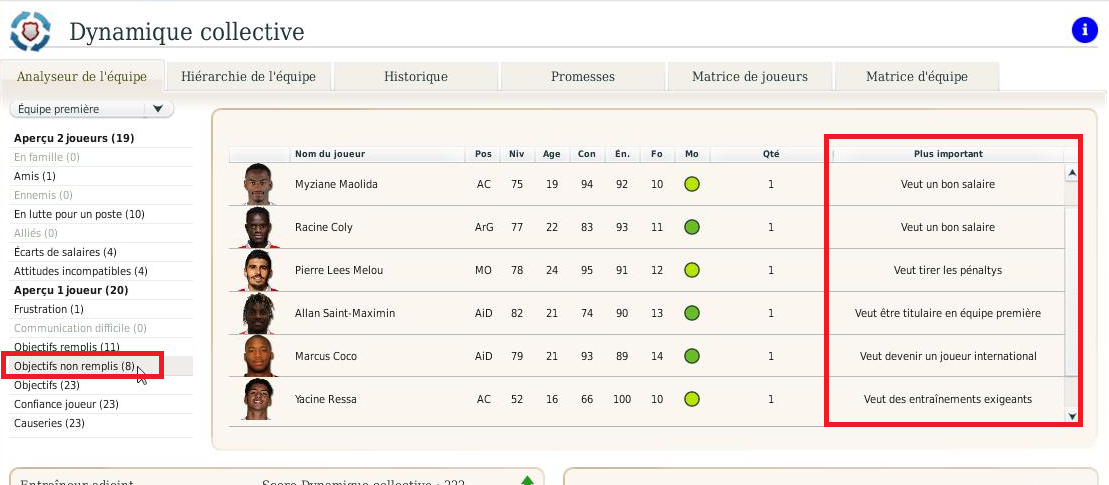The height and width of the screenshot is (485, 1109).
Task: Open the Promesses tab
Action: [583, 76]
